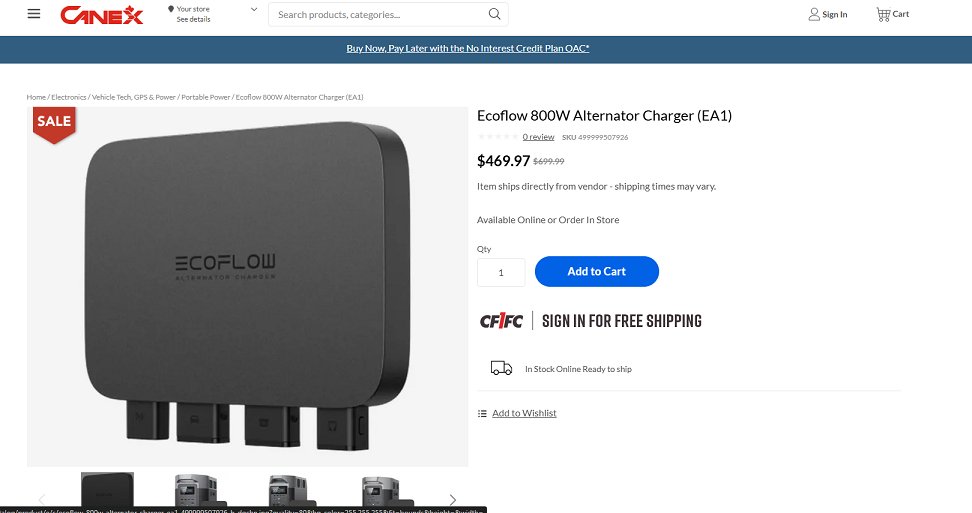Click the CFOne logo
Viewport: 972px width, 513px height.
501,321
